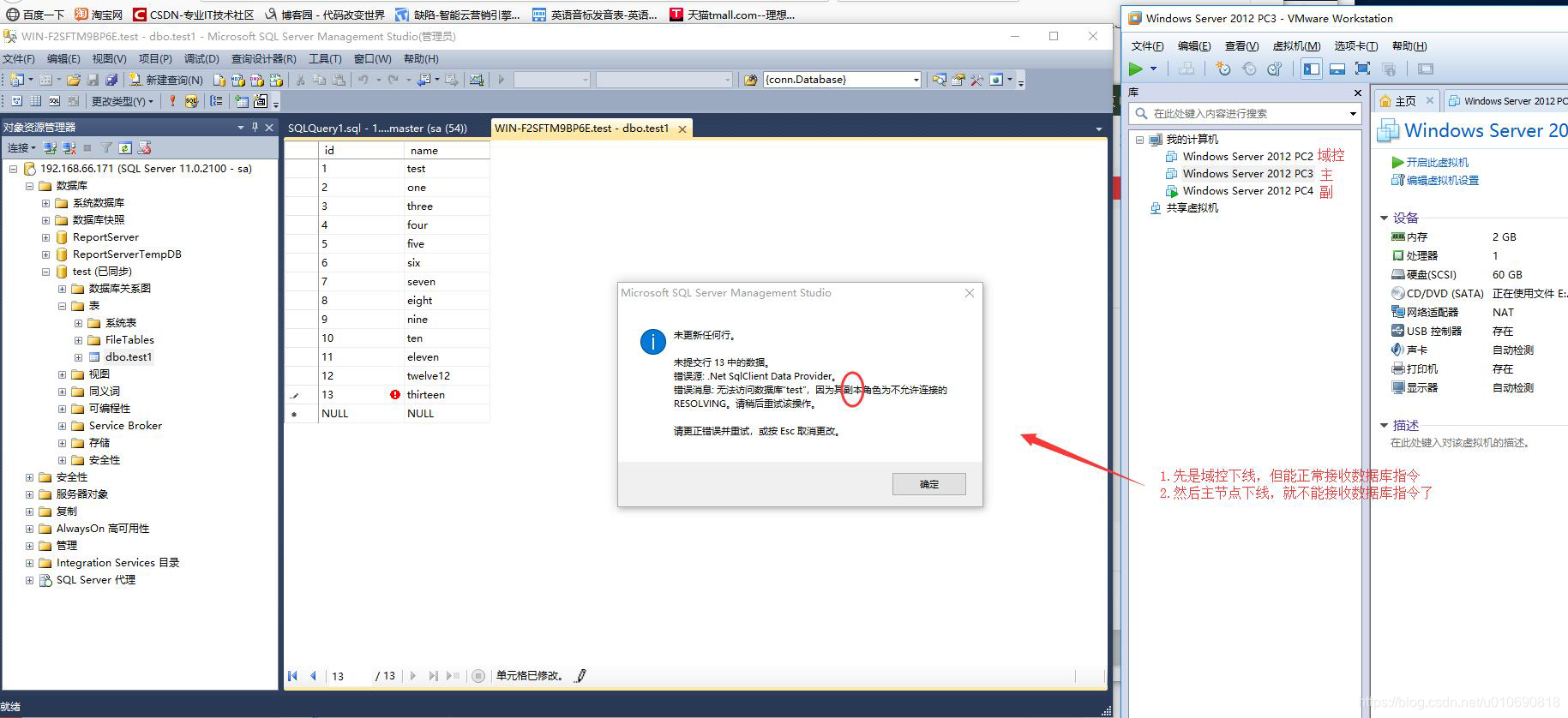This screenshot has width=1568, height=718.
Task: Click the Disconnect icon in Object Explorer
Action: point(69,148)
